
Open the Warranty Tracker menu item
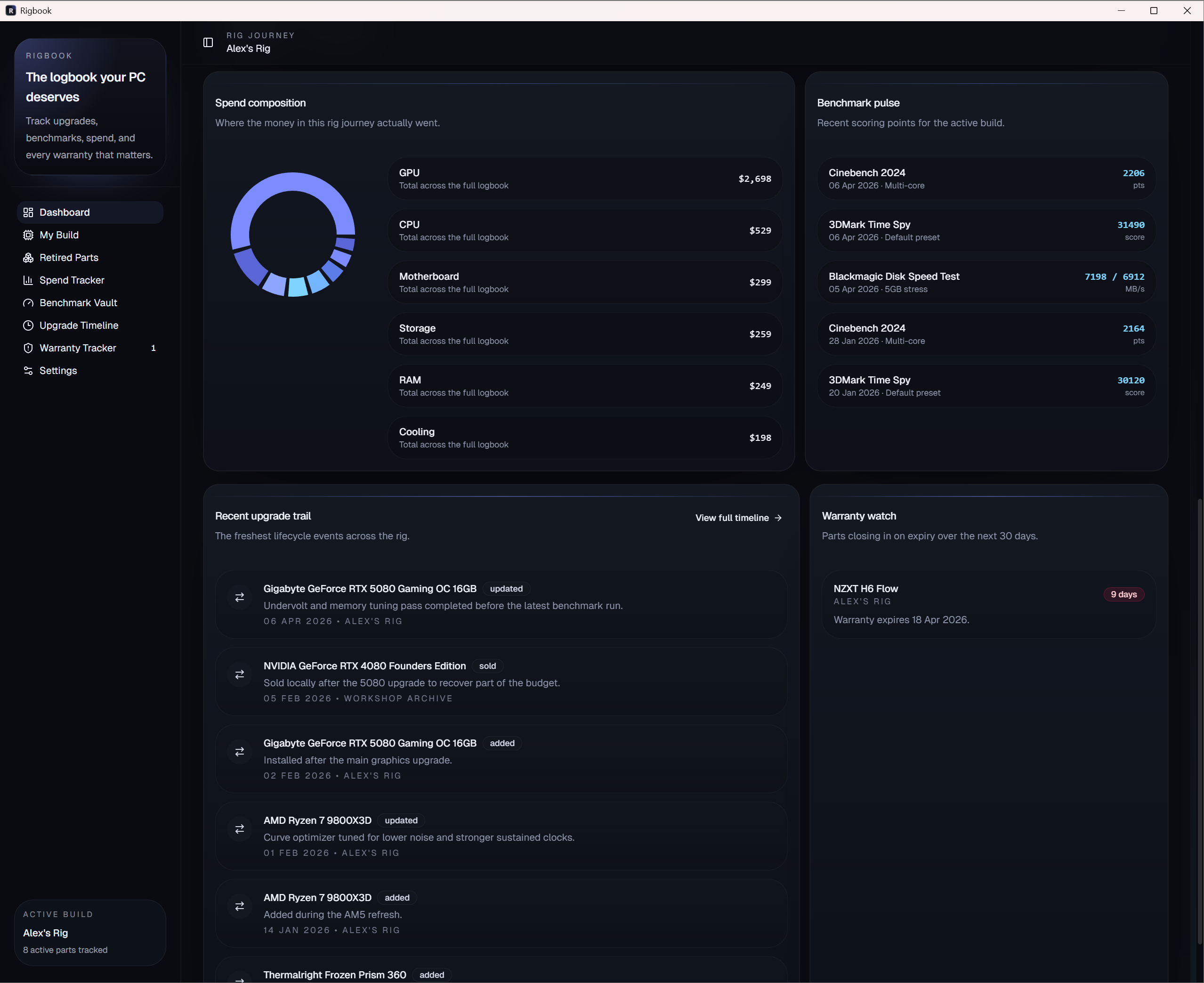point(78,348)
